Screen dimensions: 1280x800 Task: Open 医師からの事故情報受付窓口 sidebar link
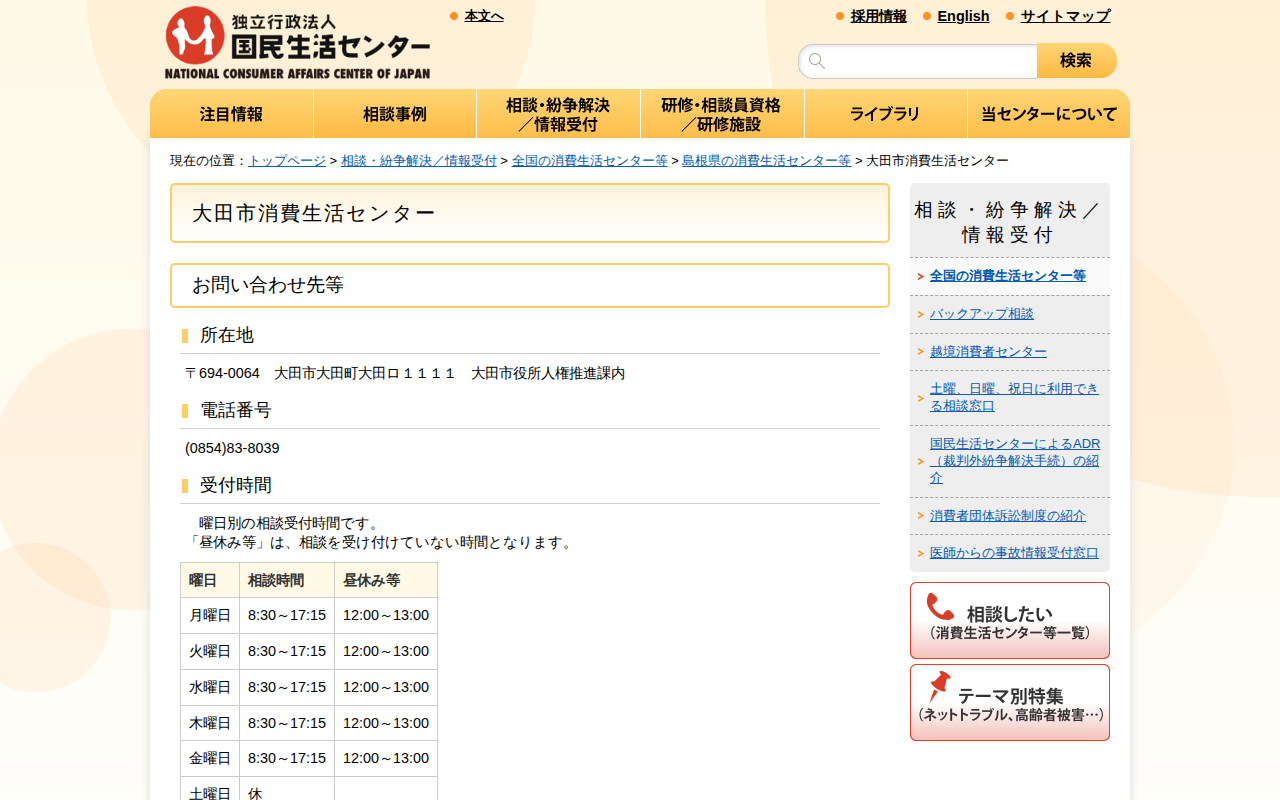coord(1014,553)
